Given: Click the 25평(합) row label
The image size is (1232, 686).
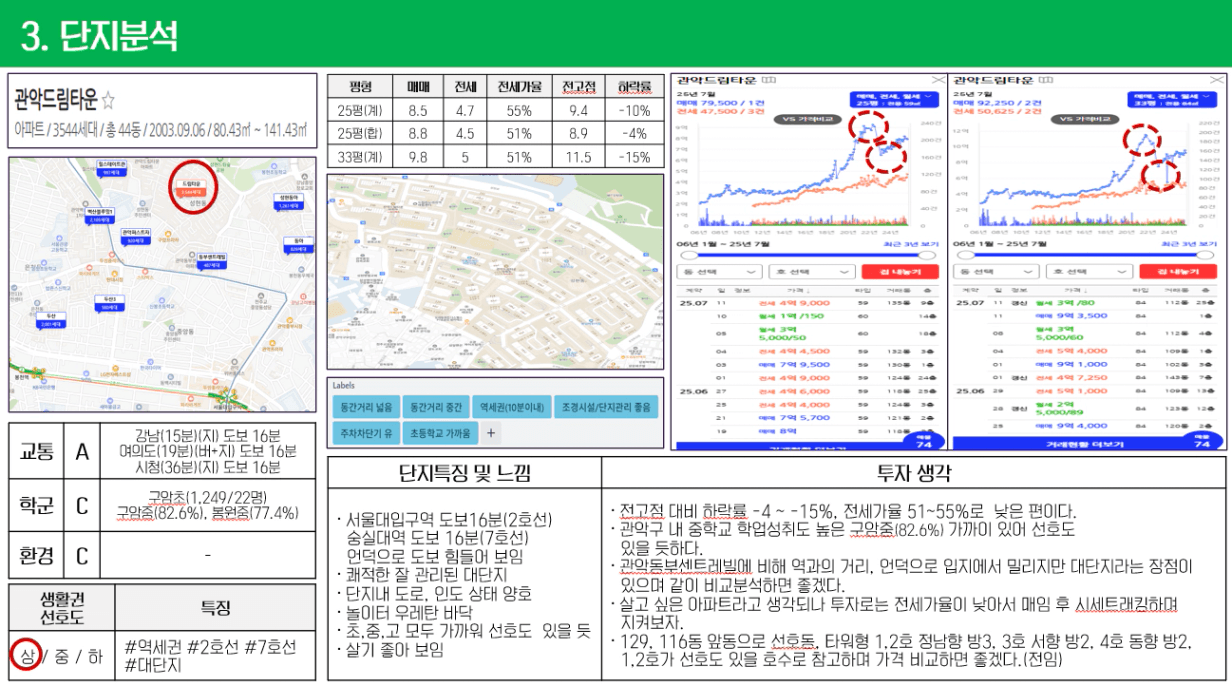Looking at the screenshot, I should [360, 133].
